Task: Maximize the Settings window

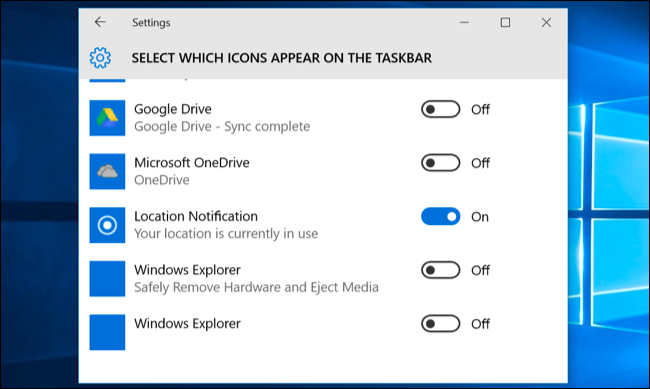Action: pyautogui.click(x=505, y=22)
